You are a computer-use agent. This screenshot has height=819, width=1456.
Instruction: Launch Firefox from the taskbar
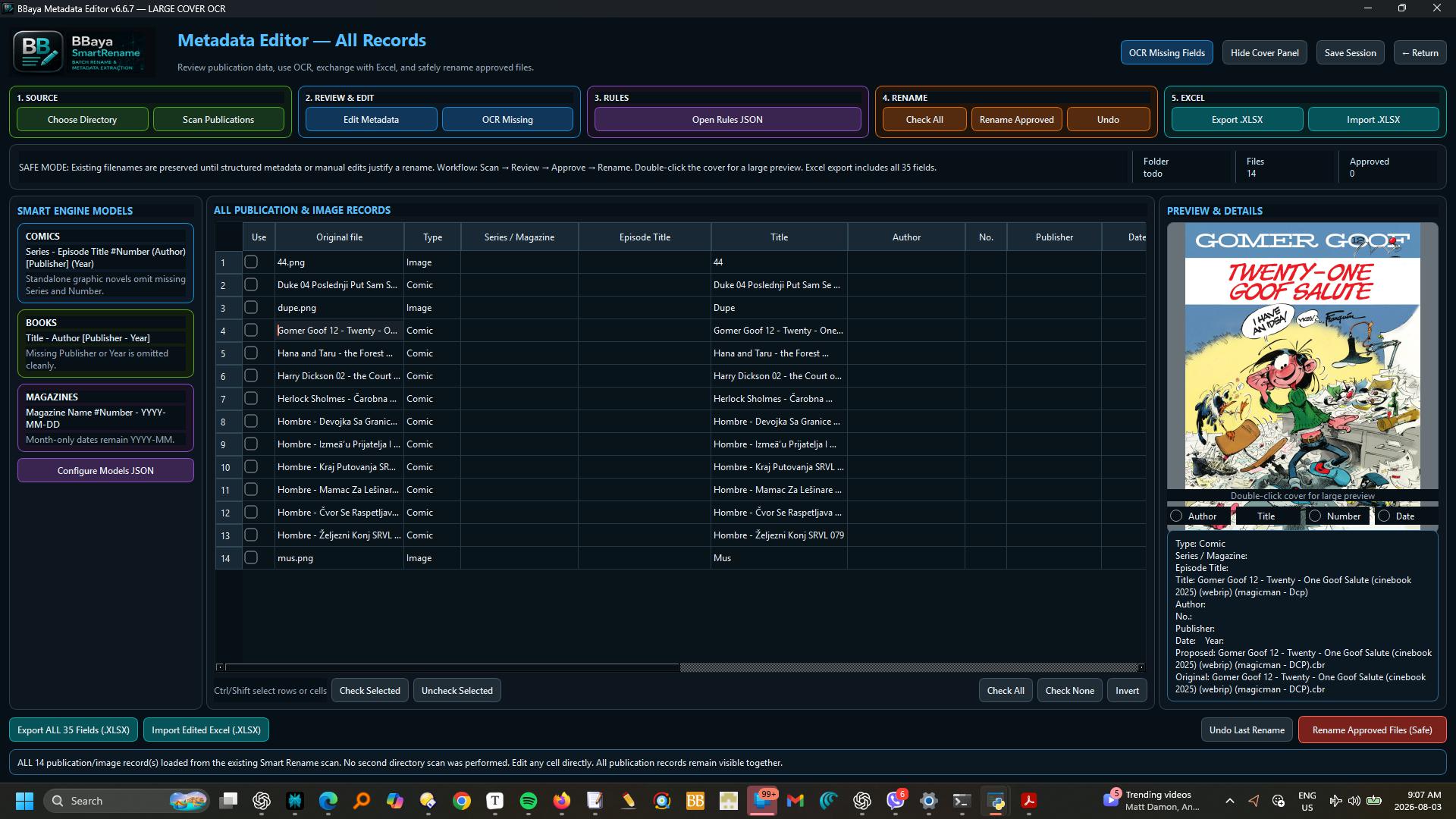pos(562,801)
